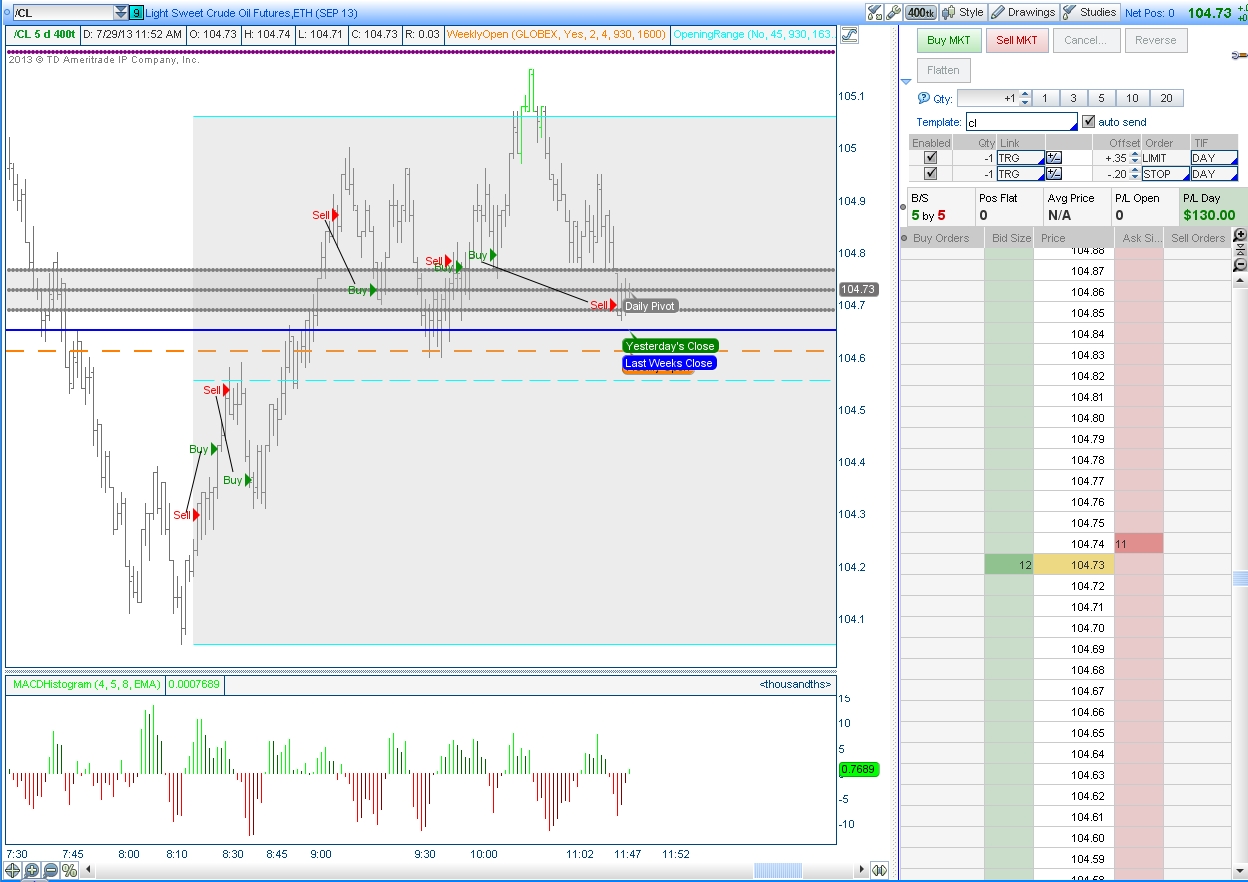Click the ask size 11 cell at 104.74
The image size is (1248, 882).
tap(1138, 544)
